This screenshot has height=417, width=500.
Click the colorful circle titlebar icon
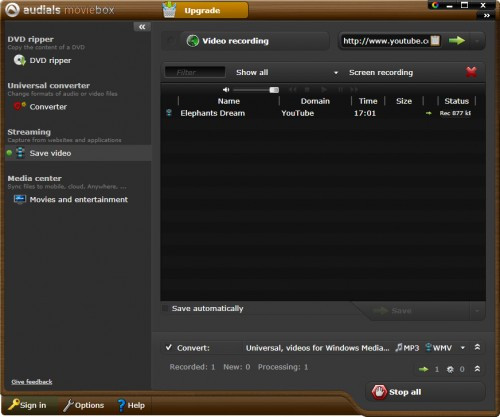435,5
